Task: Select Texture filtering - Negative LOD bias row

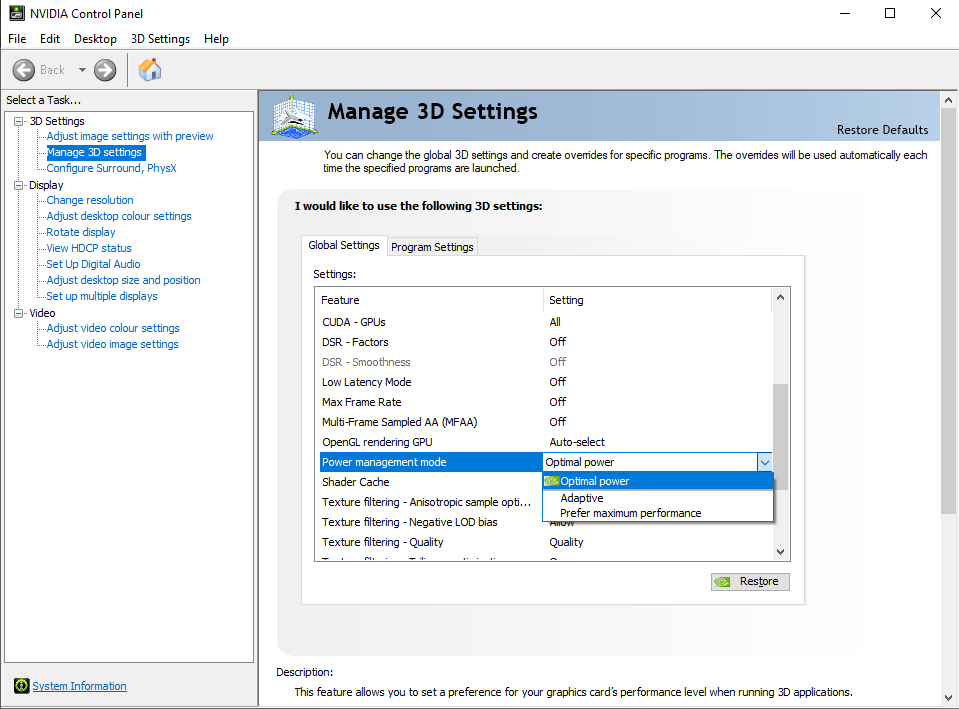Action: click(431, 522)
